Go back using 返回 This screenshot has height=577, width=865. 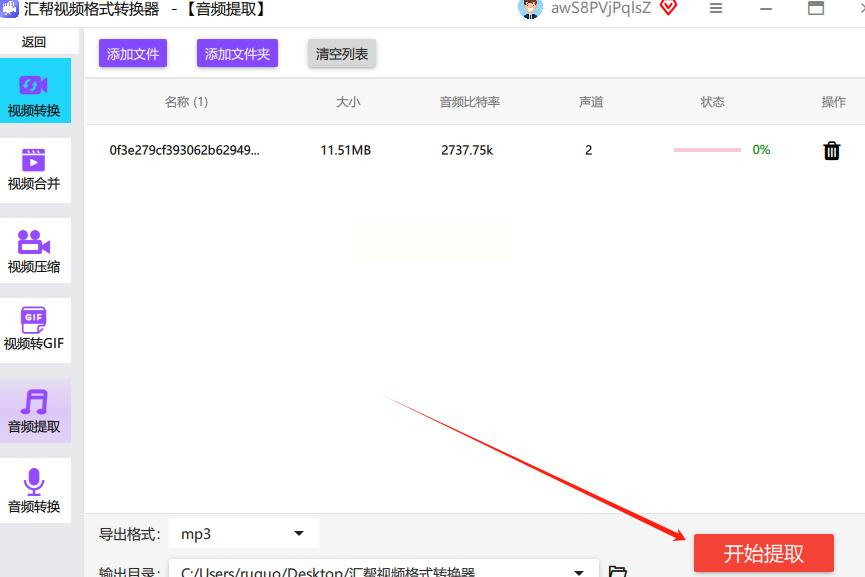pos(34,42)
